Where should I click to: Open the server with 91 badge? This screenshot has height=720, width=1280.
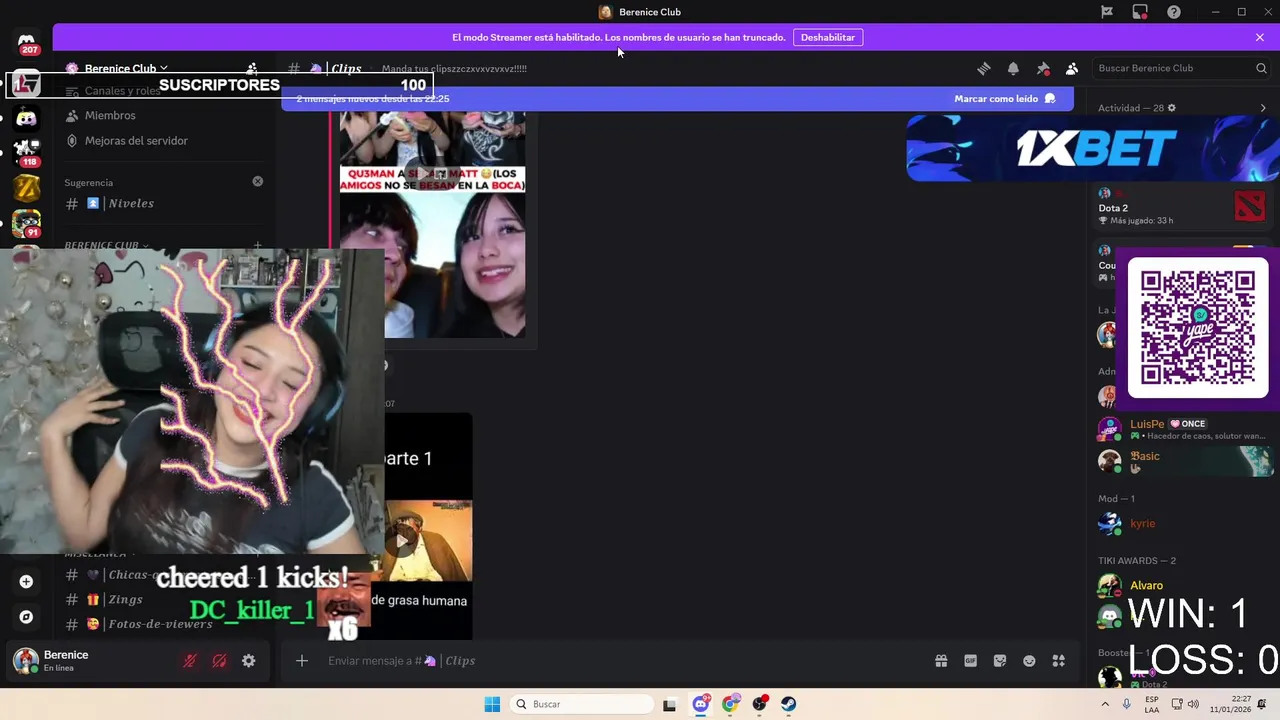tap(27, 223)
